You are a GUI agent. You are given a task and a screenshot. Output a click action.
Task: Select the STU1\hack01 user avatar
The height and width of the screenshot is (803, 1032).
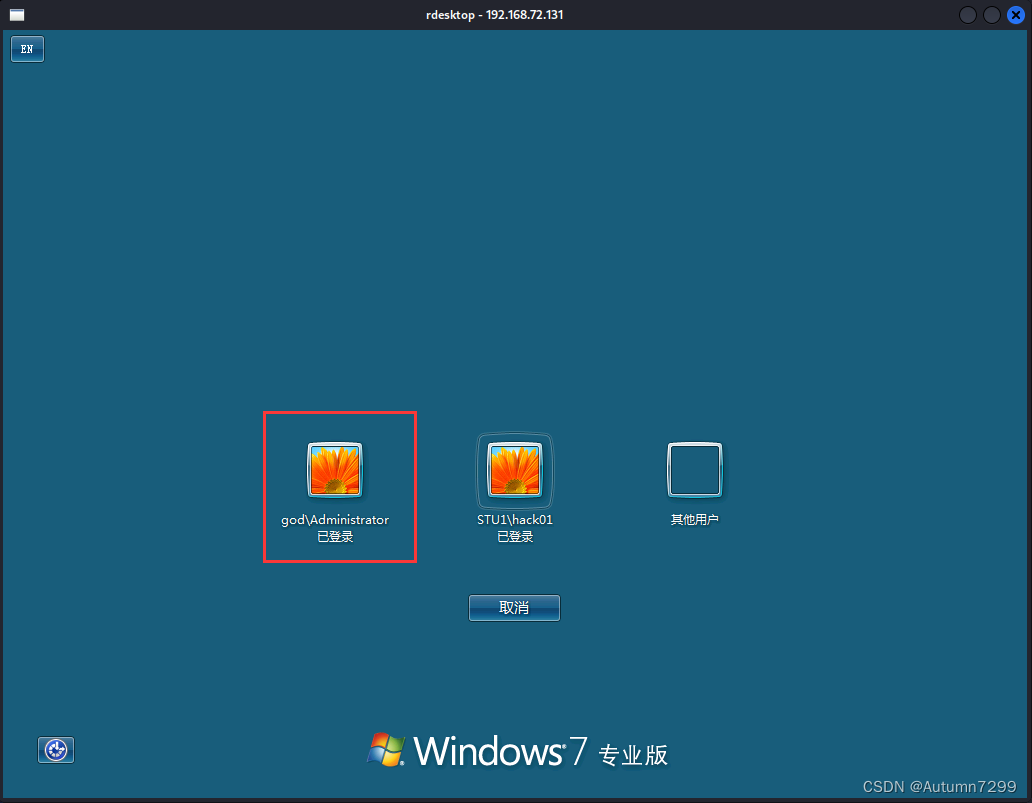pyautogui.click(x=515, y=470)
